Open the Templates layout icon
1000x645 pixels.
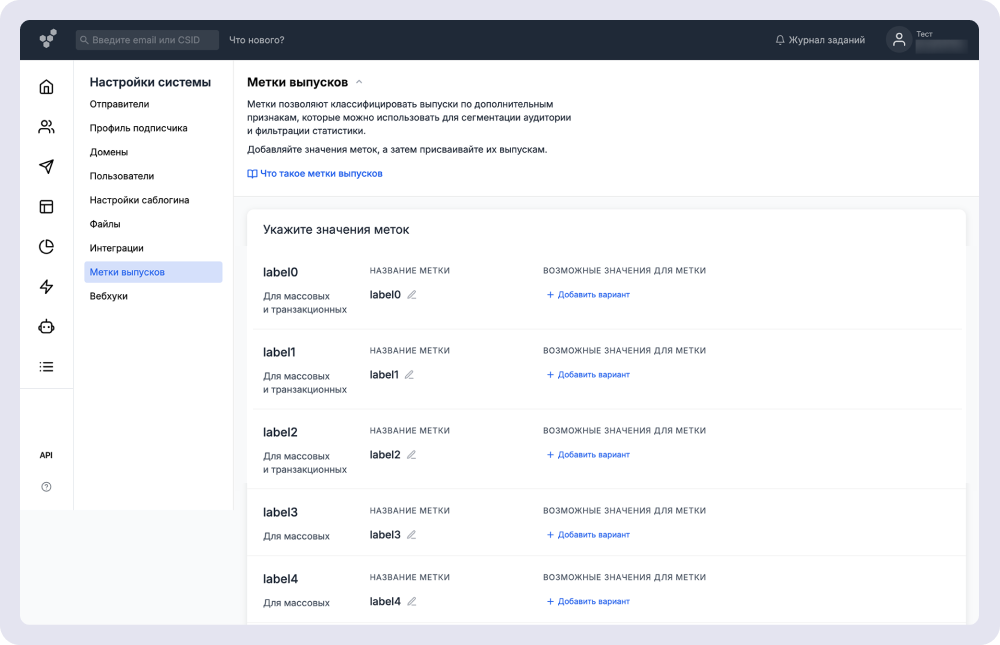point(46,207)
